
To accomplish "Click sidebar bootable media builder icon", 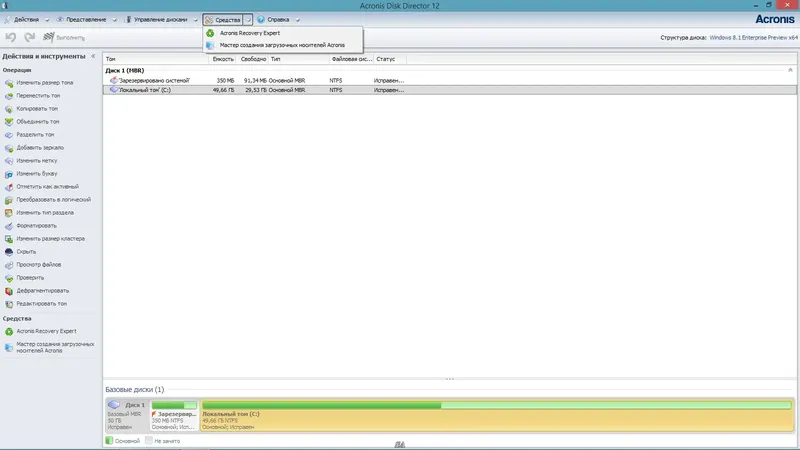I will [9, 347].
